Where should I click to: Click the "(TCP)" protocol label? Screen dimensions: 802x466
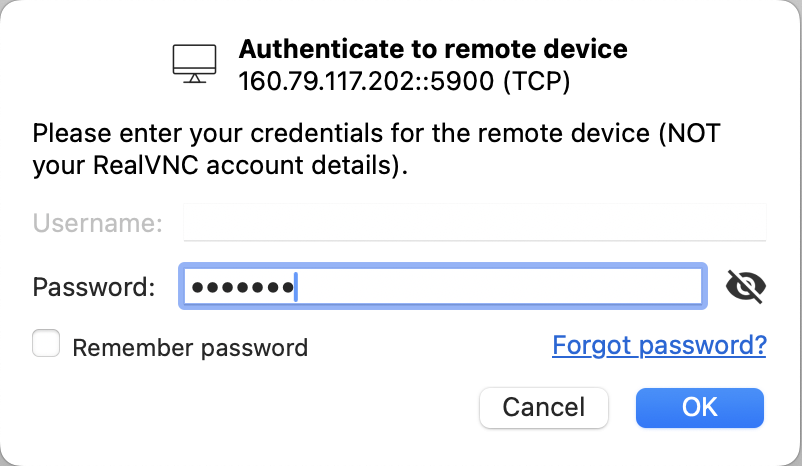coord(537,81)
